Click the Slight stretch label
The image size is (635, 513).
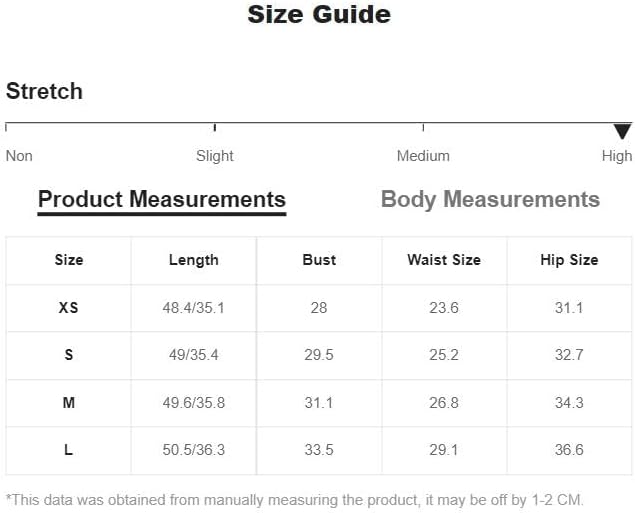(x=215, y=156)
